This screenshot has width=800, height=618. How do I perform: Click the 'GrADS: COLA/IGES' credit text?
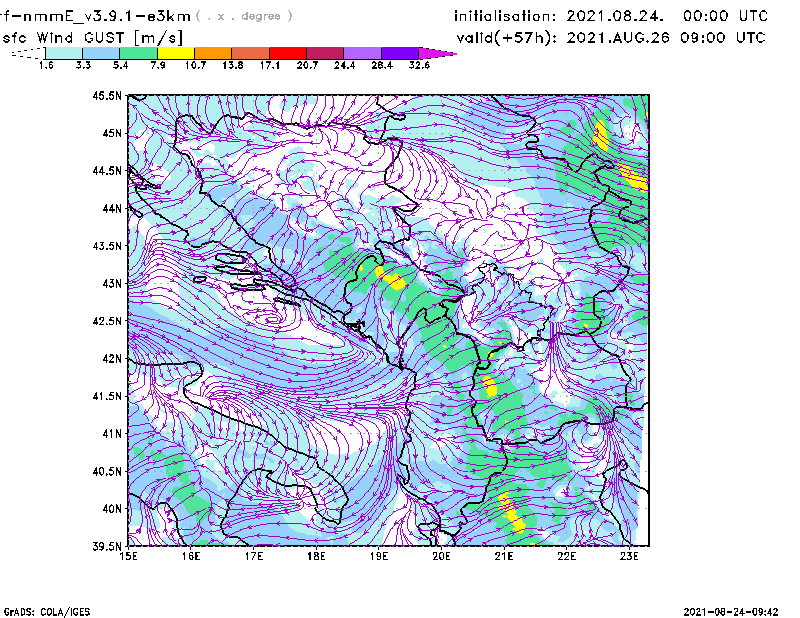pyautogui.click(x=47, y=612)
